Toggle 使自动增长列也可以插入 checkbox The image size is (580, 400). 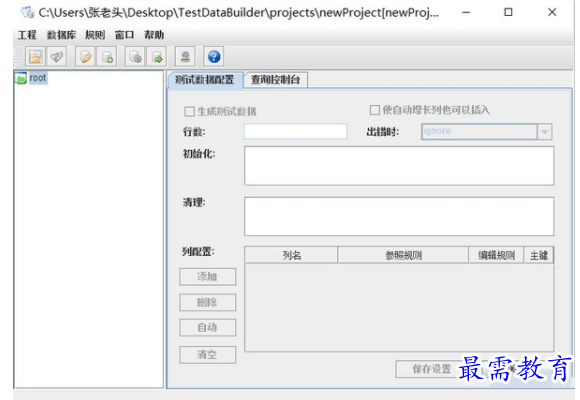point(375,110)
